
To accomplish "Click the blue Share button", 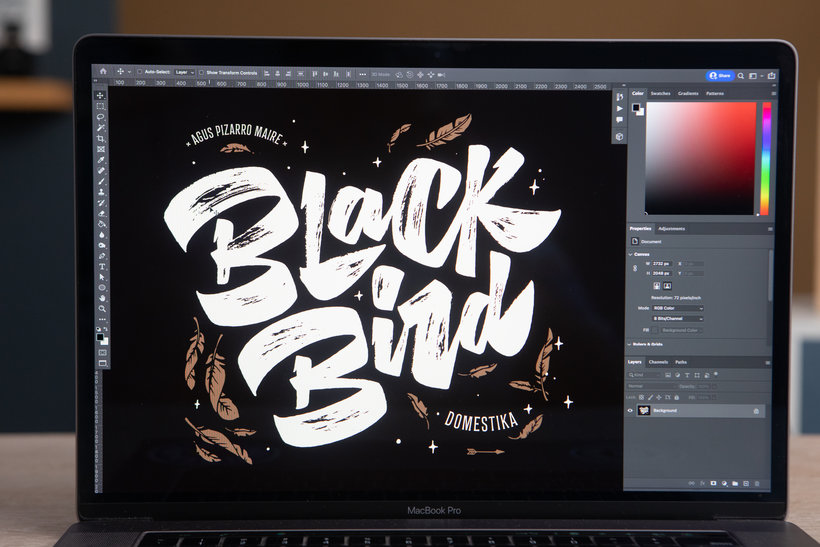I will coord(720,76).
